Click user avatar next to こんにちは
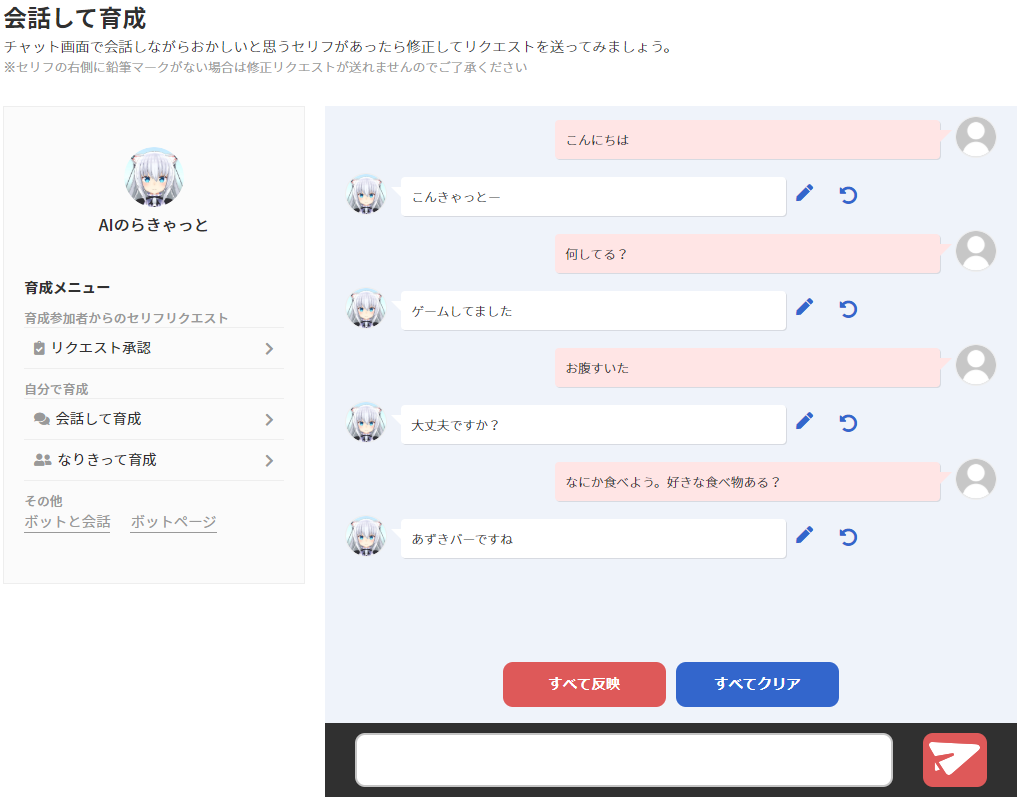 tap(975, 137)
